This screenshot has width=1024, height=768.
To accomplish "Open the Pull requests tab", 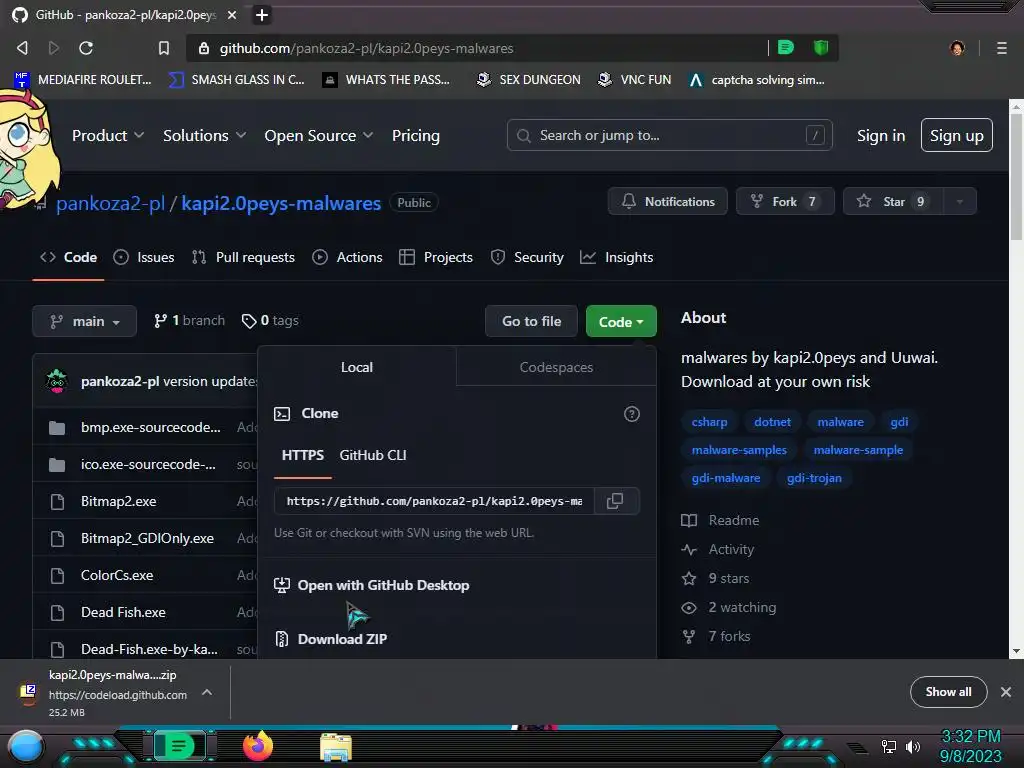I will click(x=243, y=257).
